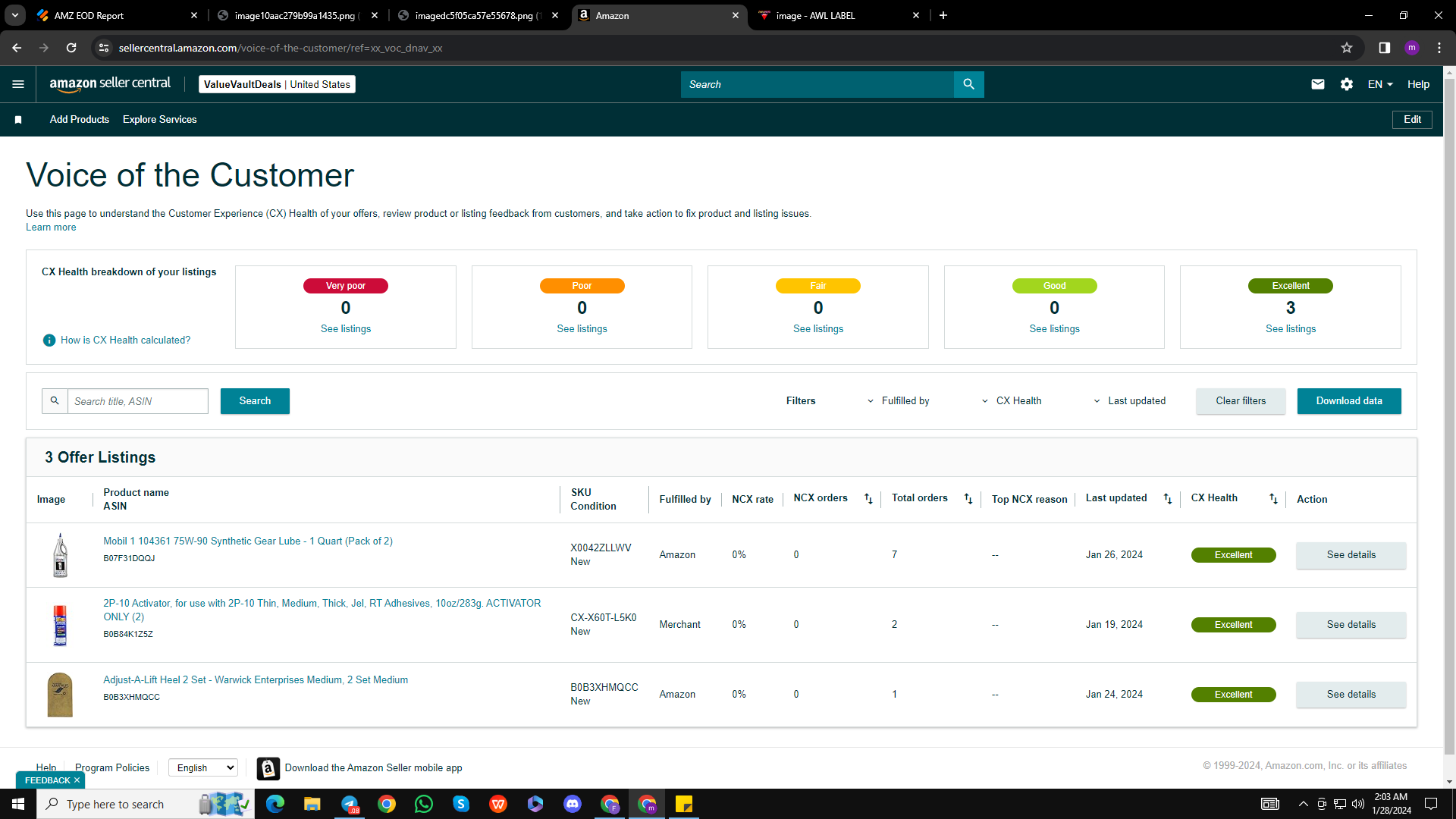Open the browser side panel icon
This screenshot has width=1456, height=819.
click(x=1385, y=48)
